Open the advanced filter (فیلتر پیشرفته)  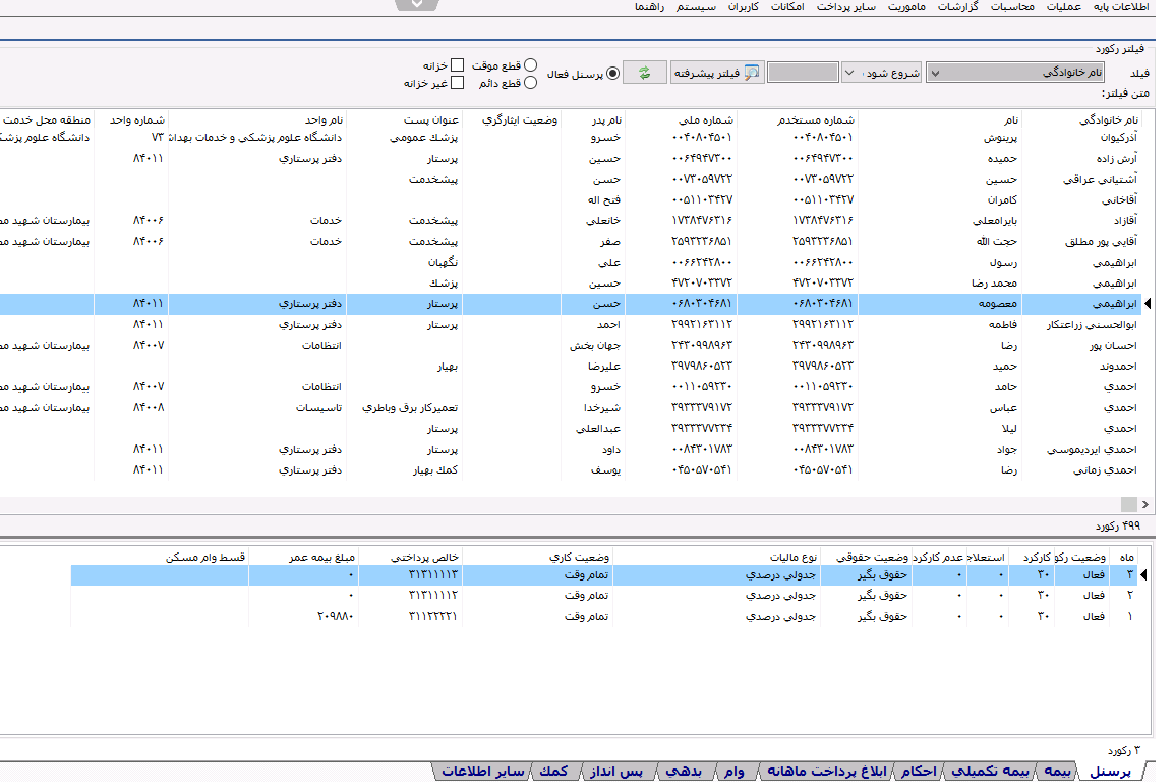[716, 73]
